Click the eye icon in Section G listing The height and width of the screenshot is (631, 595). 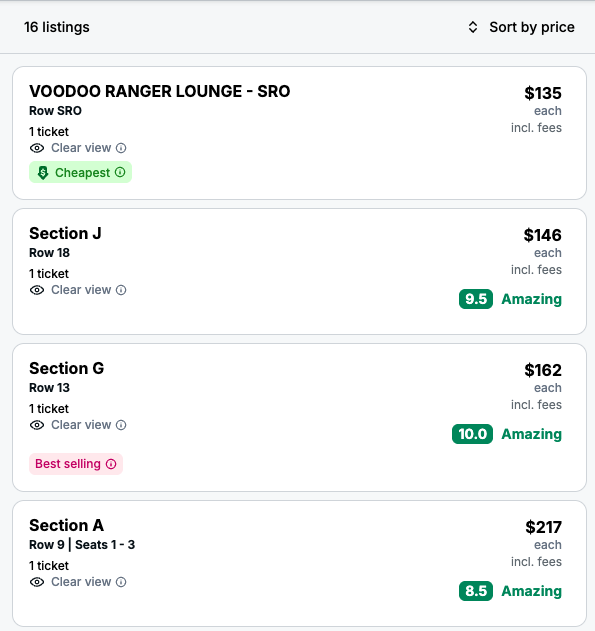[37, 425]
